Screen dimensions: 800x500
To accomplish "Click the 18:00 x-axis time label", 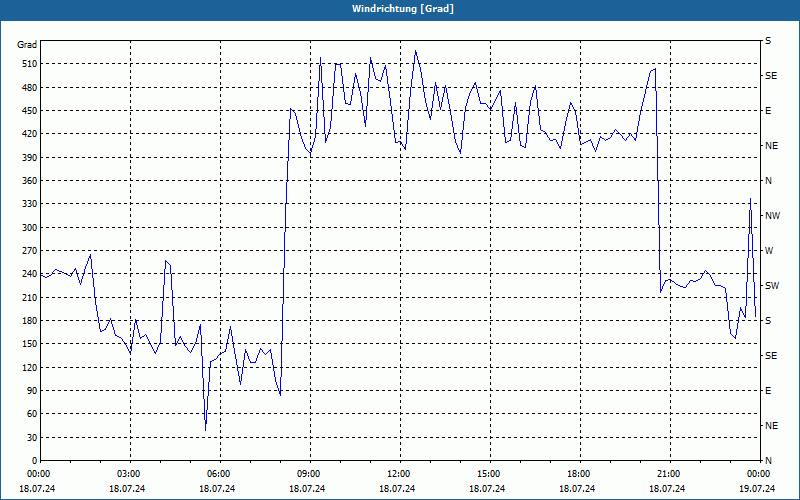I will coord(580,474).
